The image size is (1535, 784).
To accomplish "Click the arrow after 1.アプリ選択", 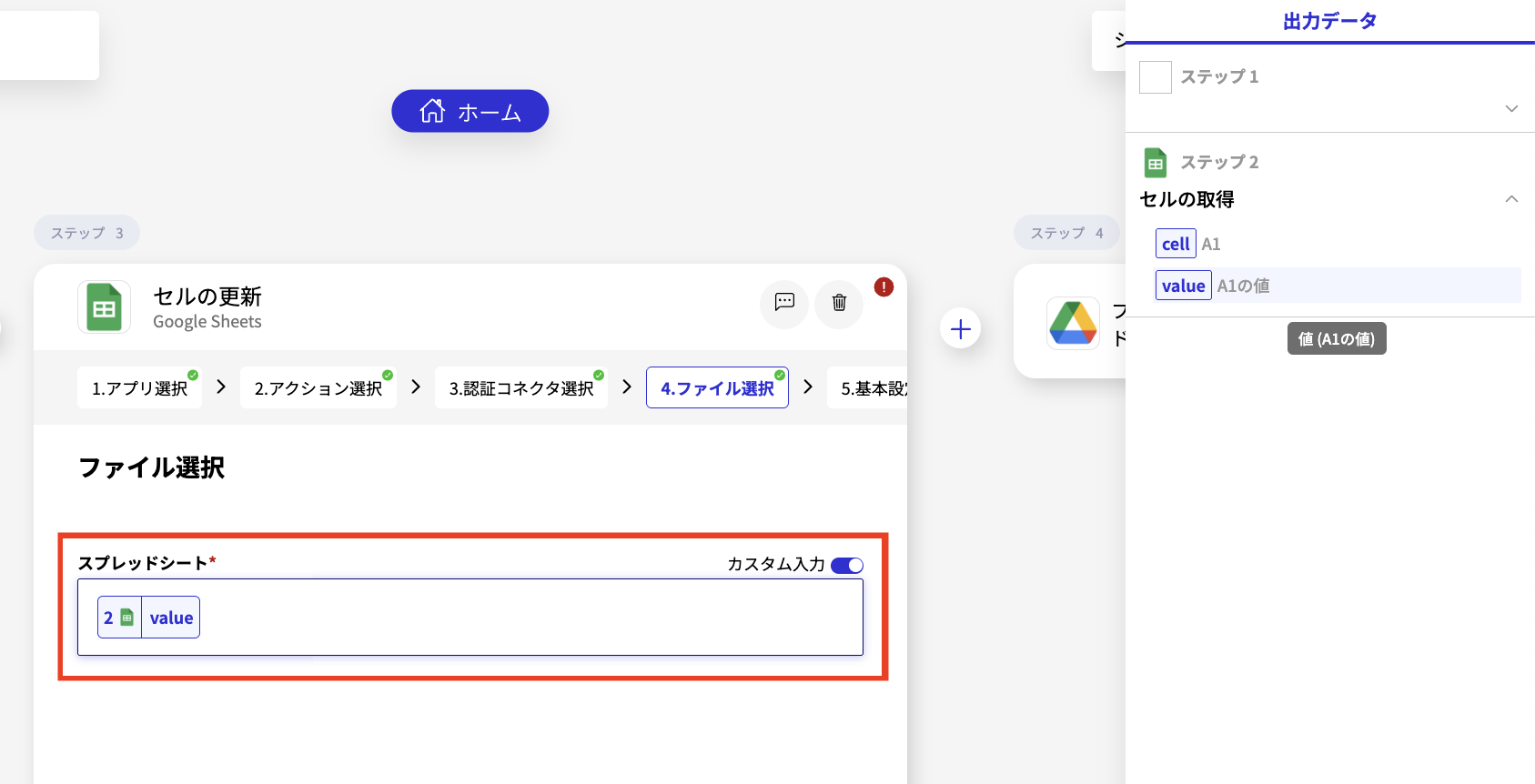I will coord(221,387).
